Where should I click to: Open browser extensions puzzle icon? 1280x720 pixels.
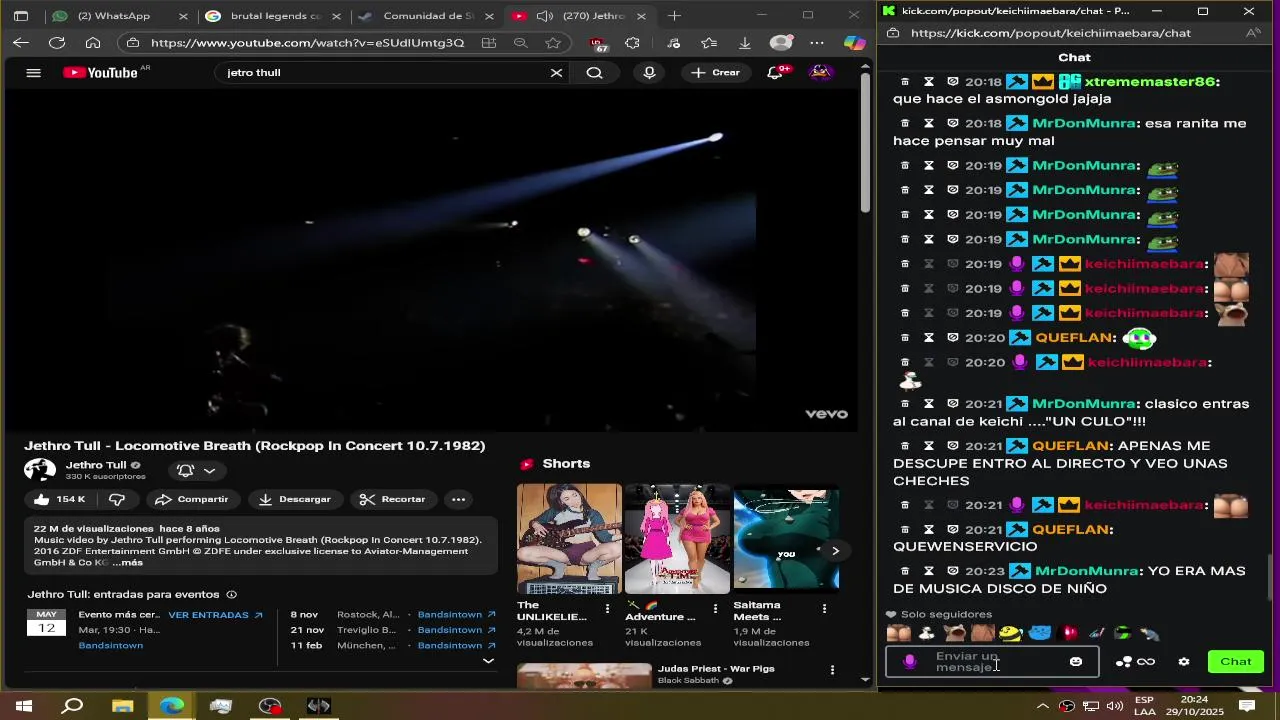632,43
